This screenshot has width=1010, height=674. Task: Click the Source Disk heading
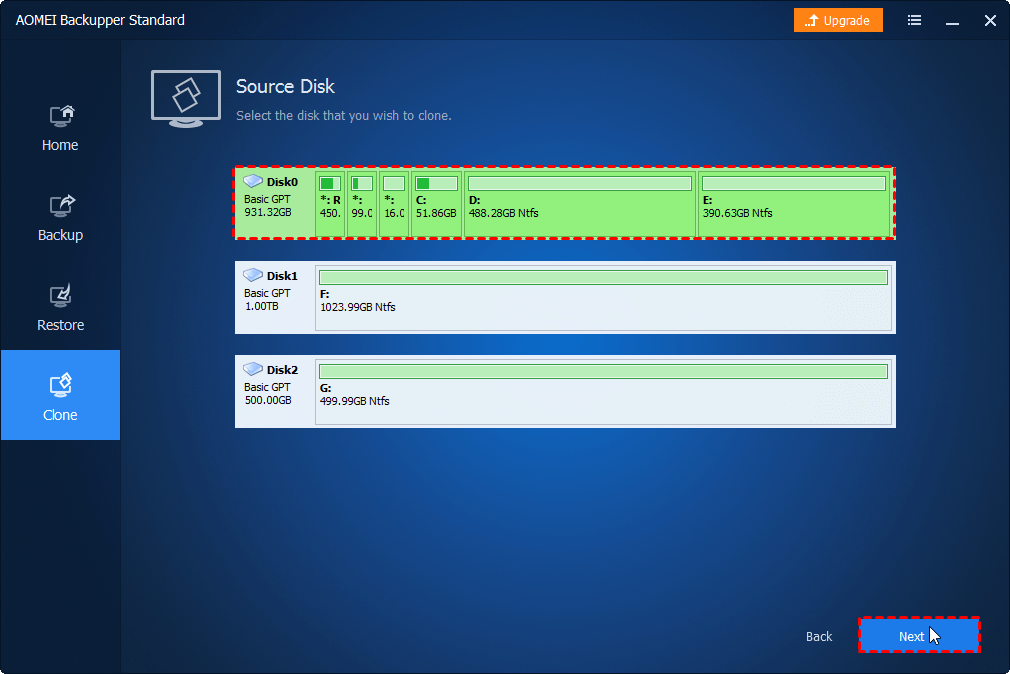pos(285,86)
